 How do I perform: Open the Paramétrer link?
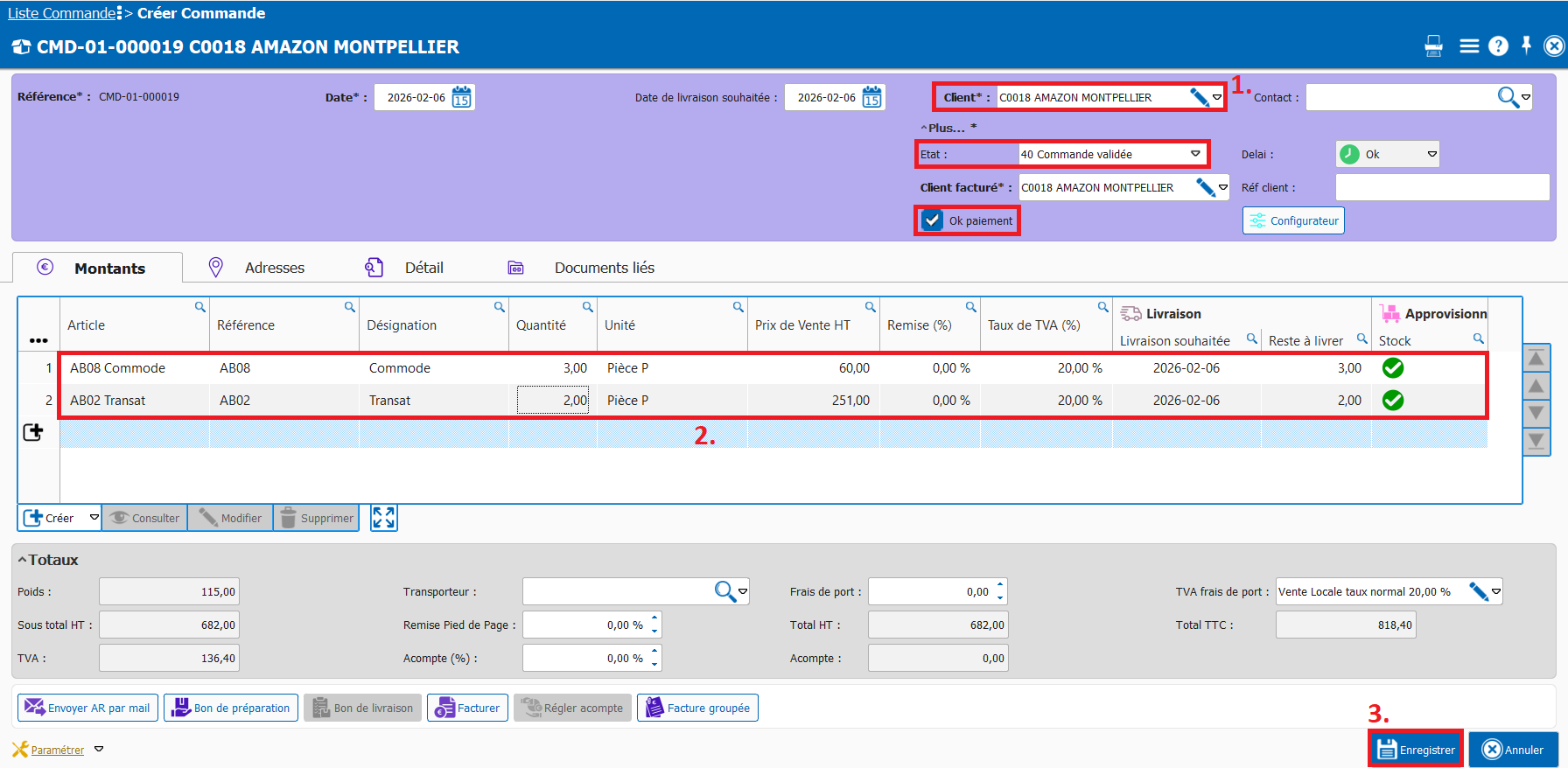point(57,750)
